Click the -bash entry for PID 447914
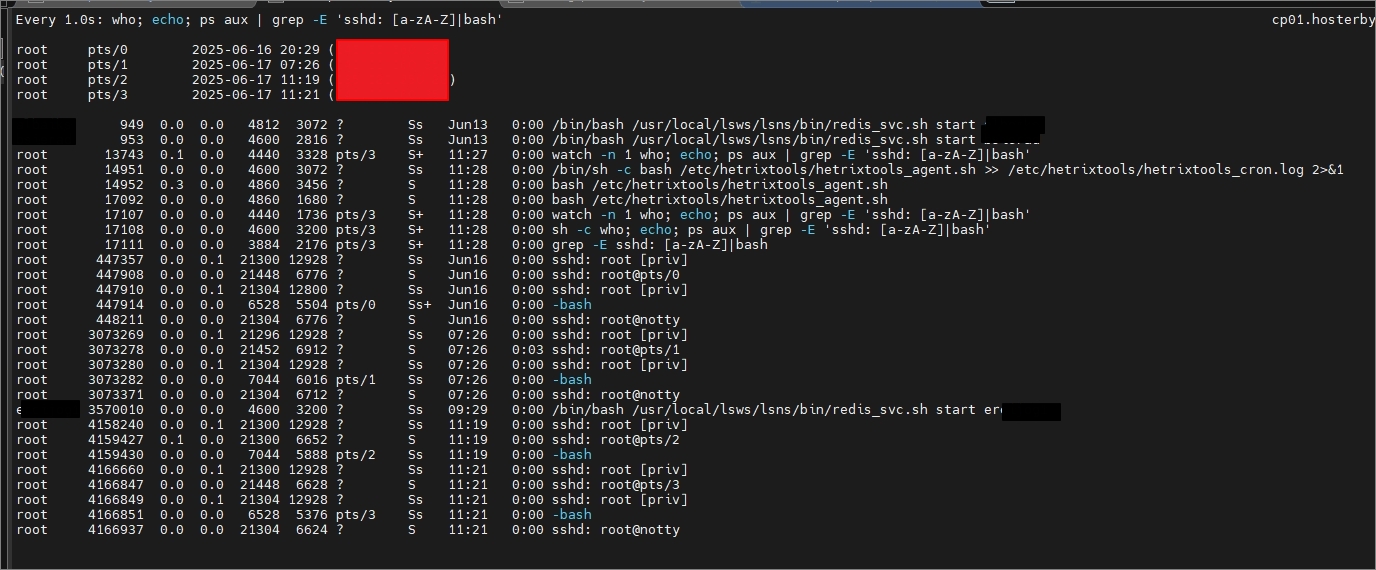Screen dimensions: 1376x570 (x=571, y=305)
